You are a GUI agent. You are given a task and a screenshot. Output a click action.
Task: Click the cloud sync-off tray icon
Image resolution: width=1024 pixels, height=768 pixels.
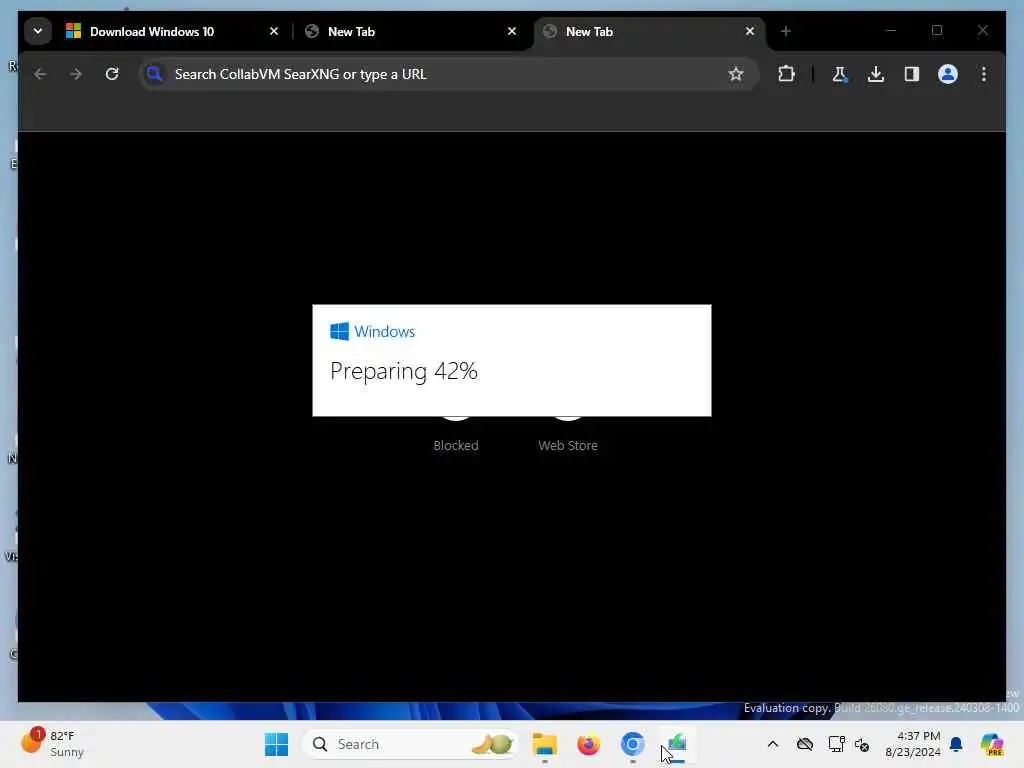pos(805,744)
